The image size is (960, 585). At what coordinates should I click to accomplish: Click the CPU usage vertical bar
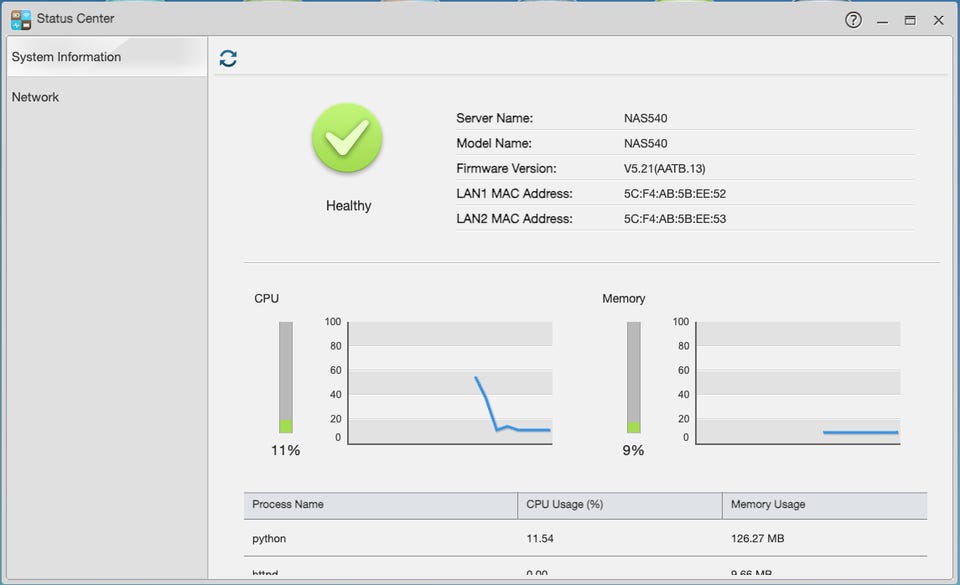[286, 377]
